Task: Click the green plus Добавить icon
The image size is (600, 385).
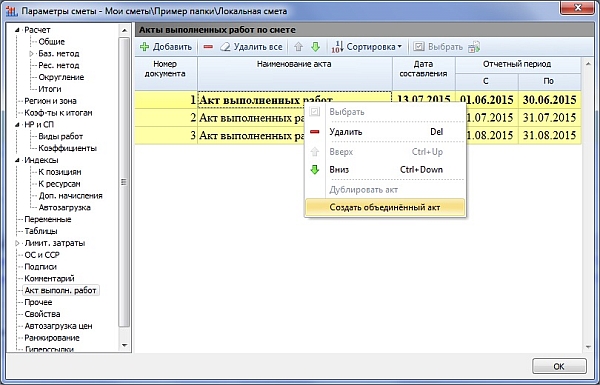Action: pos(144,47)
